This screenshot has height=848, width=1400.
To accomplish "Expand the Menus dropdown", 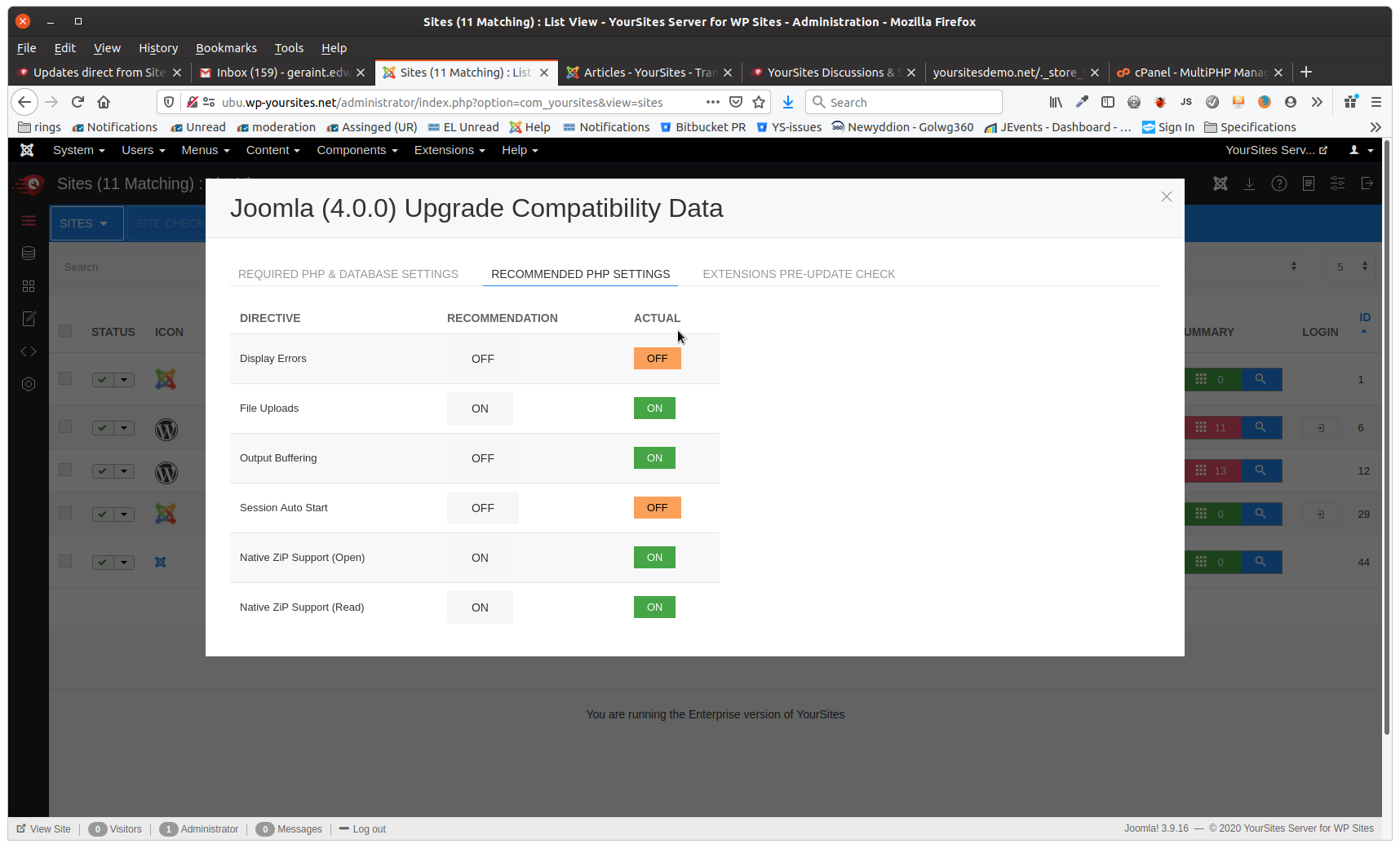I will [x=206, y=150].
